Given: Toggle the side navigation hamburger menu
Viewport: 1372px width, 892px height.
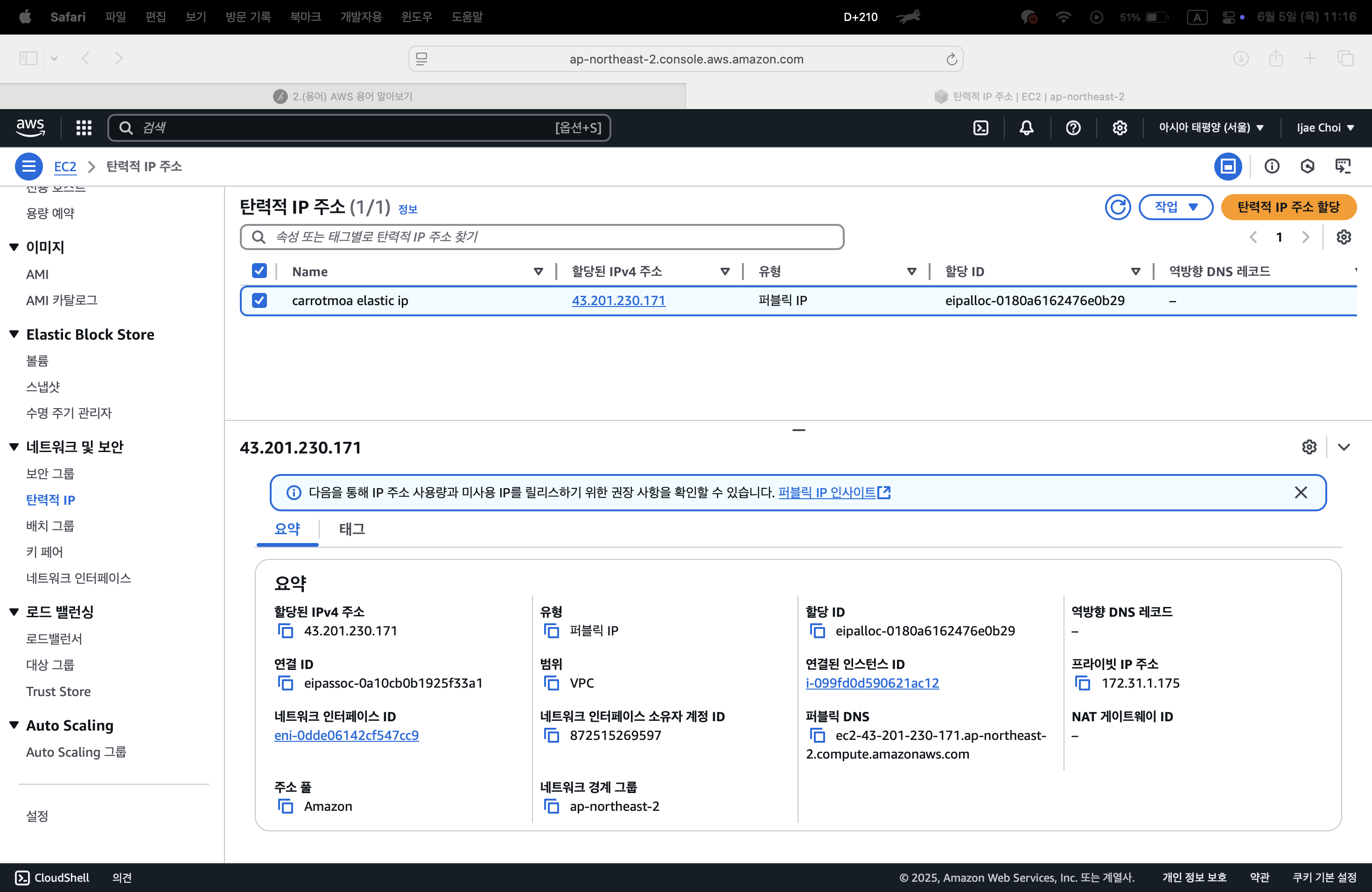Looking at the screenshot, I should [x=28, y=167].
